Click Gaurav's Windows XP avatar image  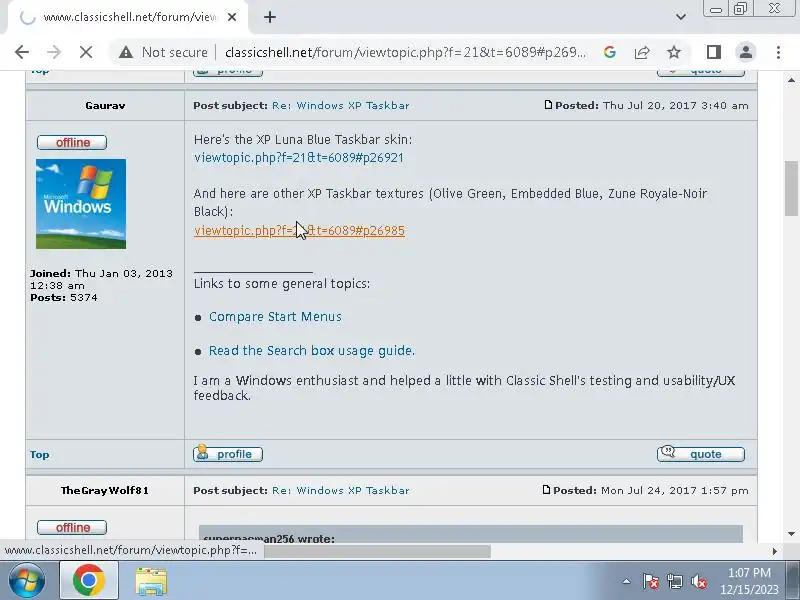pyautogui.click(x=81, y=204)
